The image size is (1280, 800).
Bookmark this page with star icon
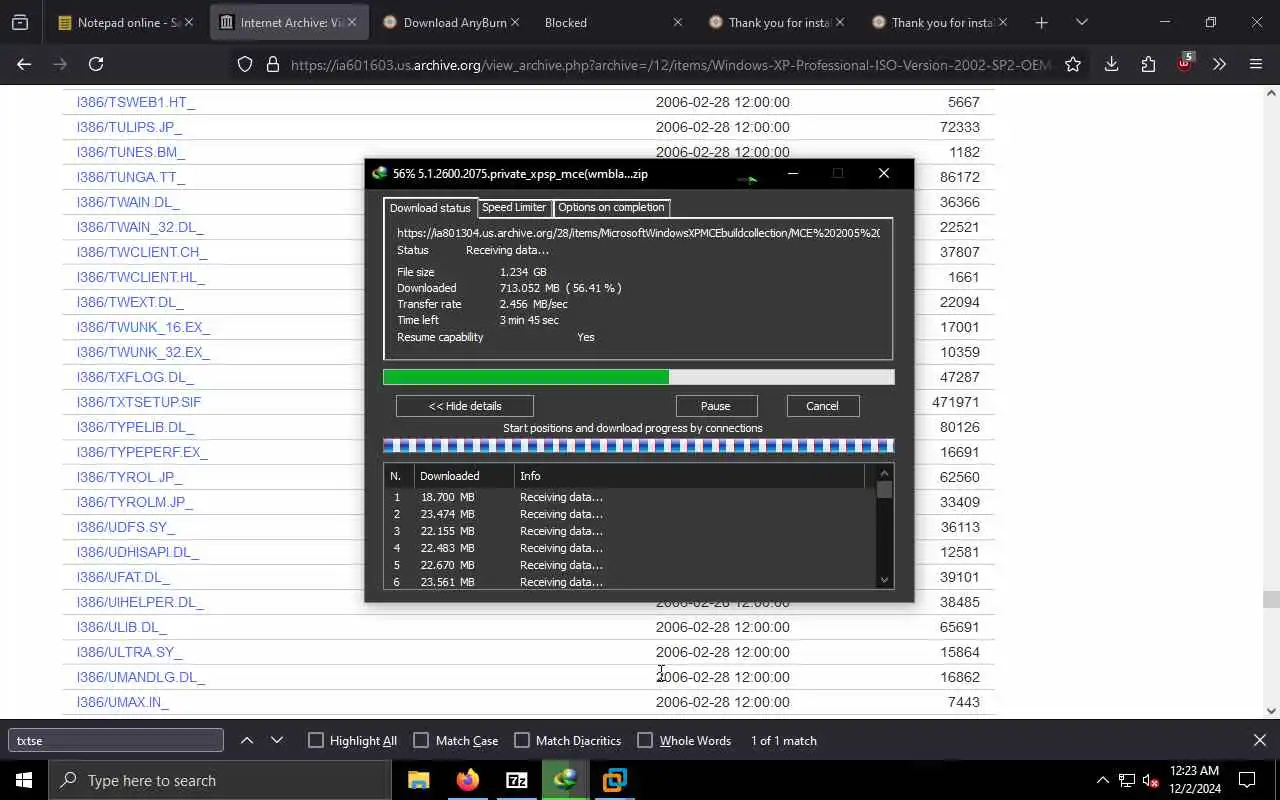point(1073,64)
